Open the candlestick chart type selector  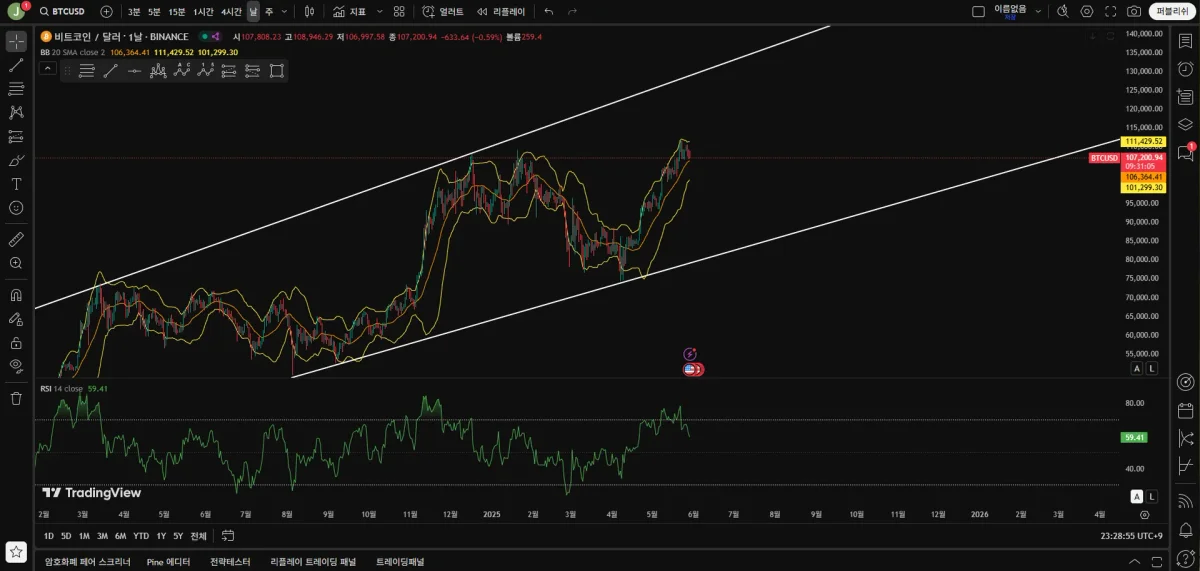[309, 11]
